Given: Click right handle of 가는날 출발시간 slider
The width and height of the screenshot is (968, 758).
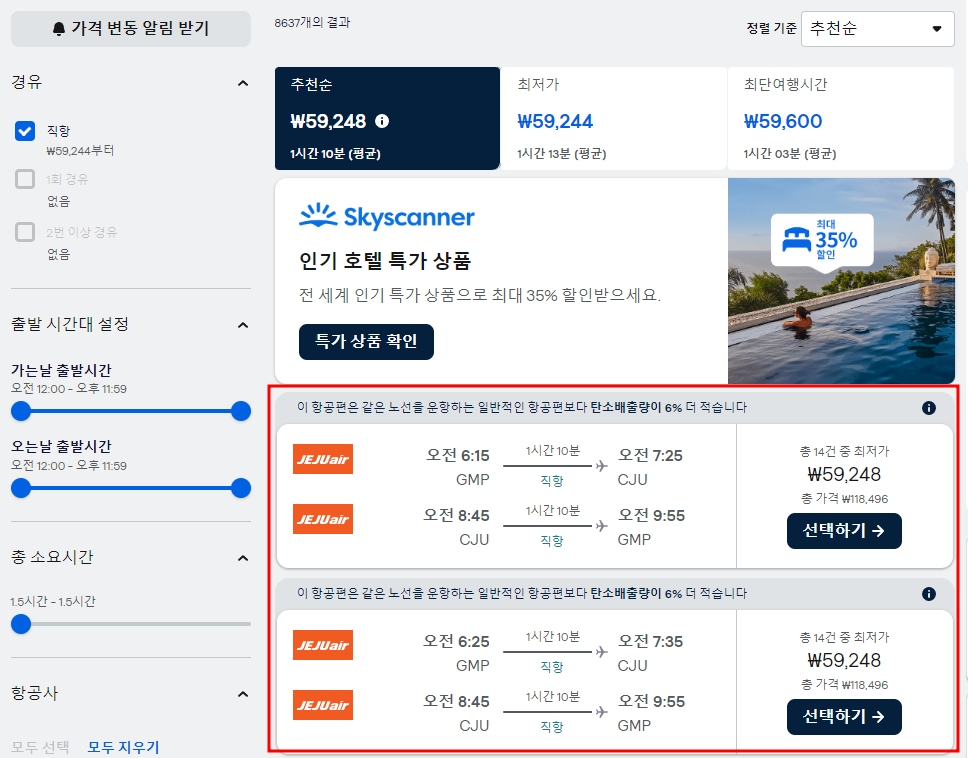Looking at the screenshot, I should (241, 411).
